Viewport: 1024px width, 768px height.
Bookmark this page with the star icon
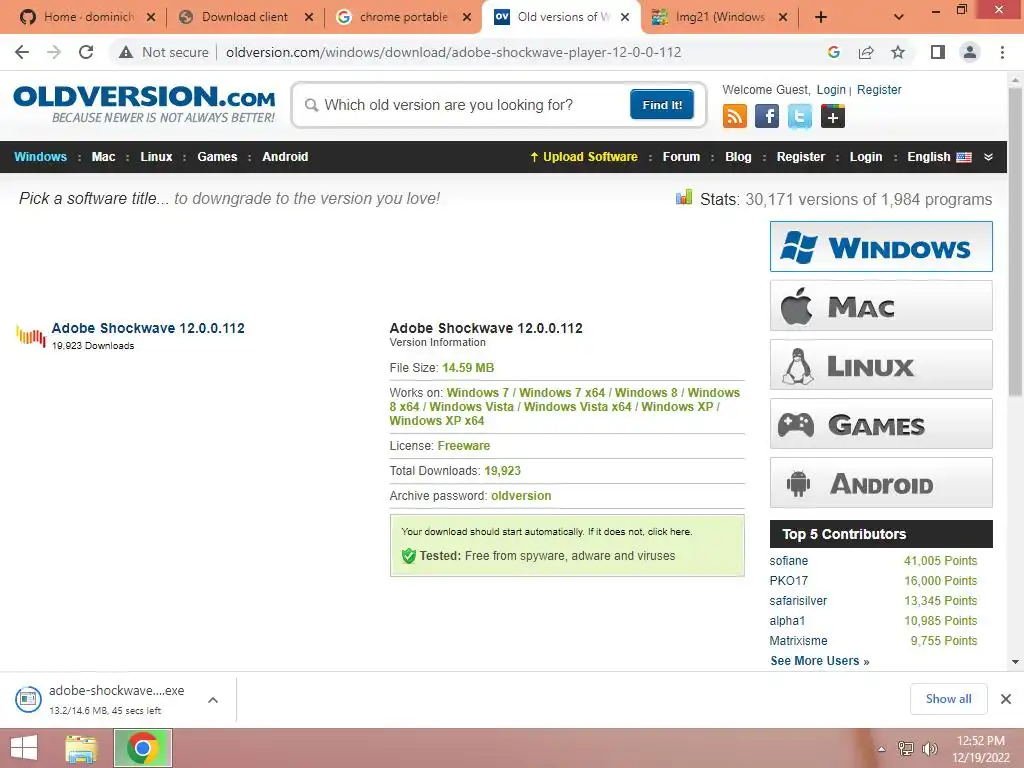point(898,52)
